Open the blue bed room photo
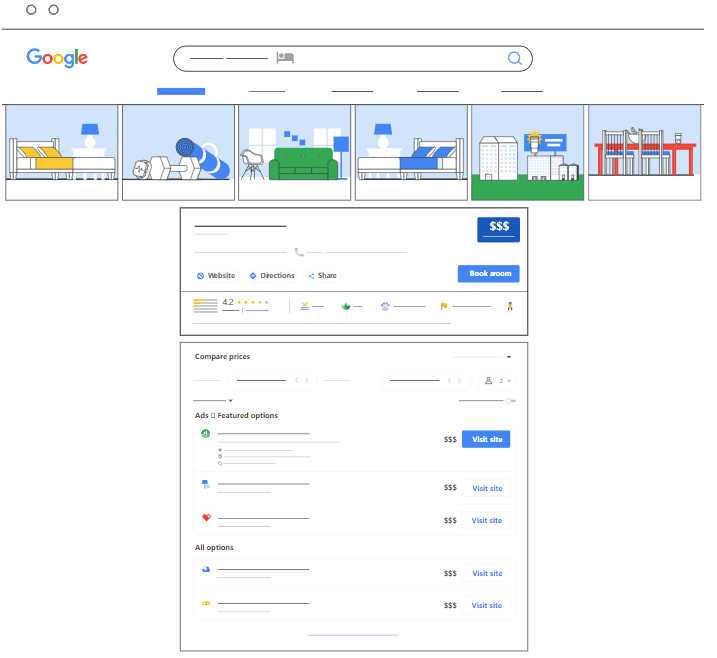Viewport: 717px width, 658px height. (x=411, y=153)
